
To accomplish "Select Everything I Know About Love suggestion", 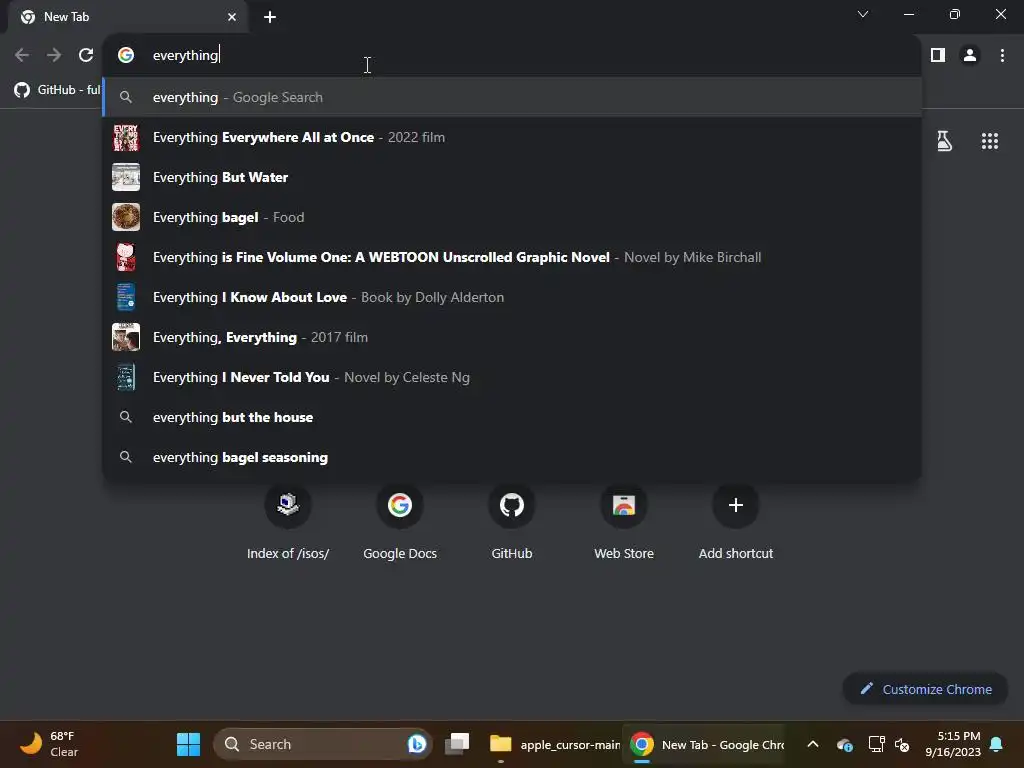I will 513,297.
